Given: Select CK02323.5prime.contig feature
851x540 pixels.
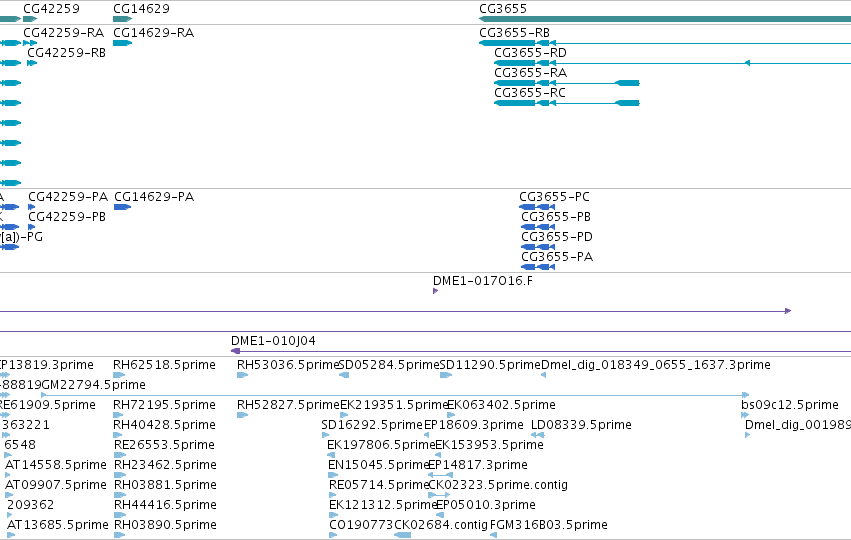Looking at the screenshot, I should 498,485.
